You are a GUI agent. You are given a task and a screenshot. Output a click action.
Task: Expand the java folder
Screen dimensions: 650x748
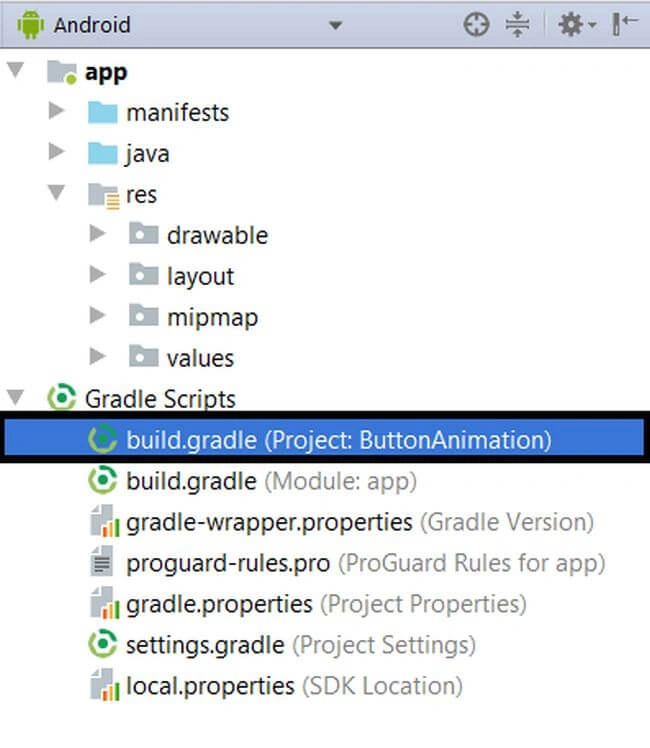[x=57, y=152]
